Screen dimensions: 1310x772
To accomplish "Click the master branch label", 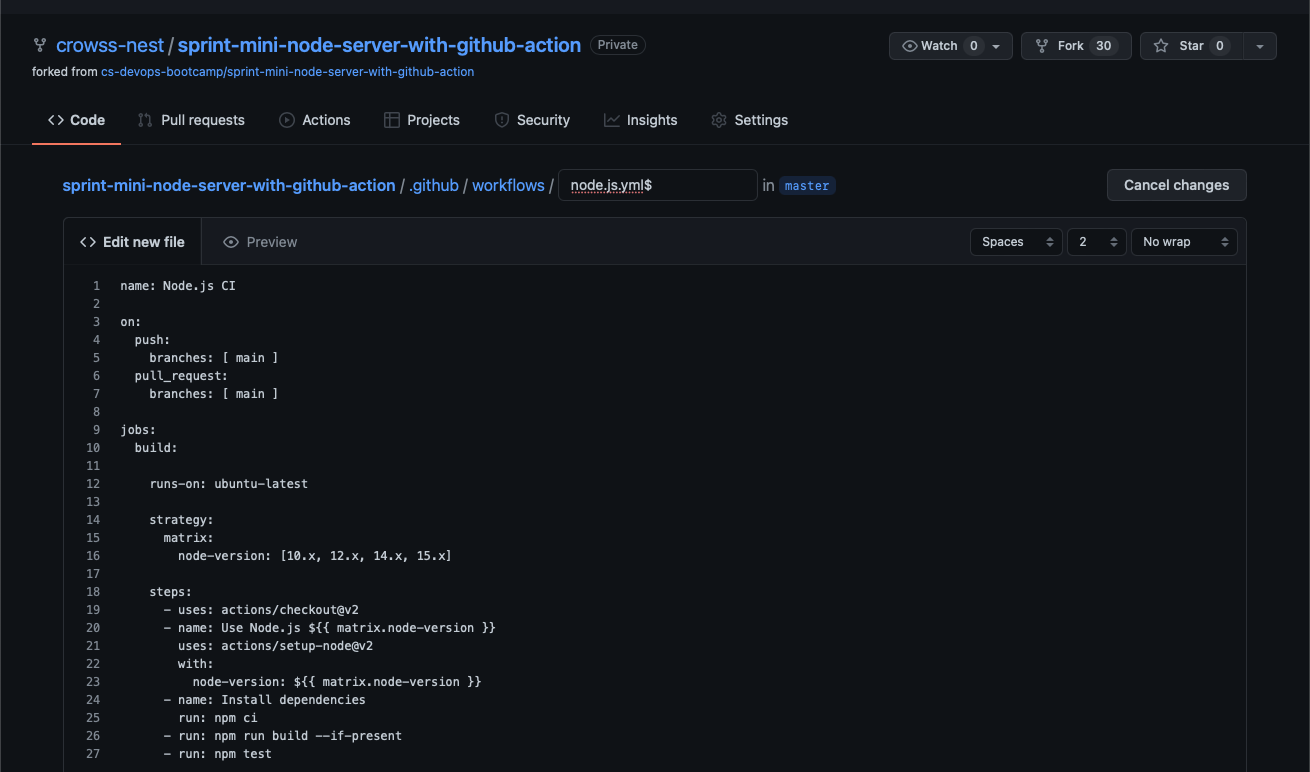I will [807, 186].
